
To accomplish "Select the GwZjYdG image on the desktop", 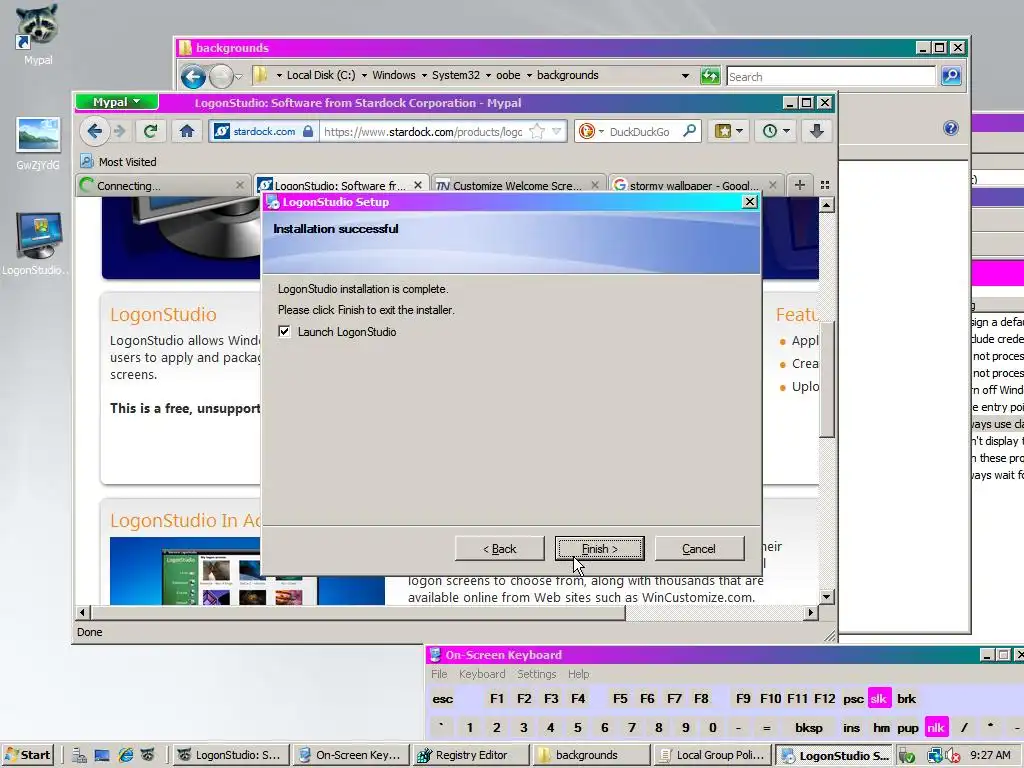I will pyautogui.click(x=38, y=144).
